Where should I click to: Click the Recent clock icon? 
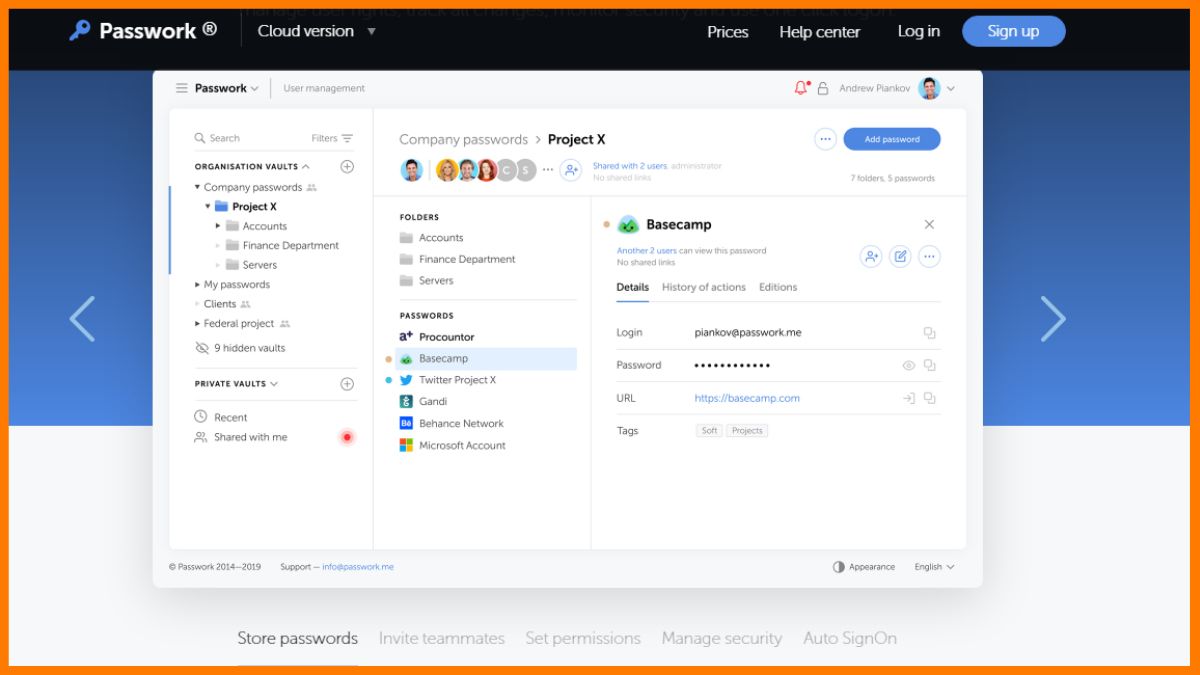point(201,417)
